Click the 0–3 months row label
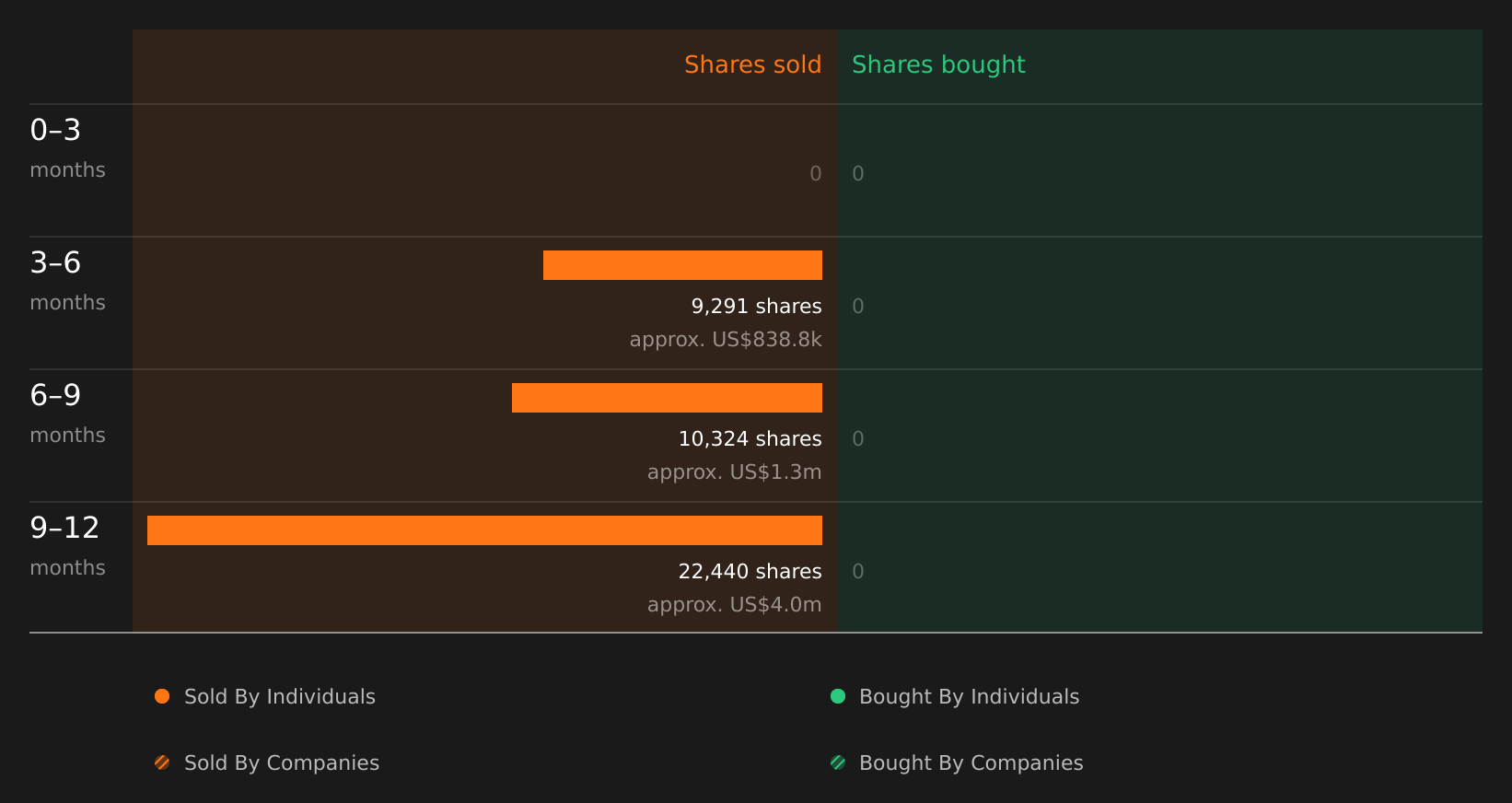Viewport: 1512px width, 803px height. coord(67,148)
